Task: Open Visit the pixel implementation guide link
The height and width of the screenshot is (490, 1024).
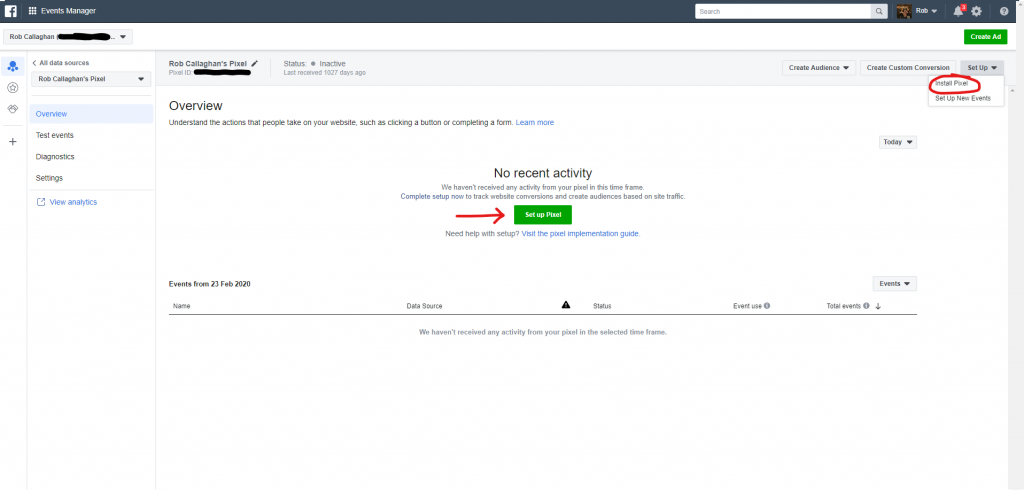Action: click(x=581, y=233)
